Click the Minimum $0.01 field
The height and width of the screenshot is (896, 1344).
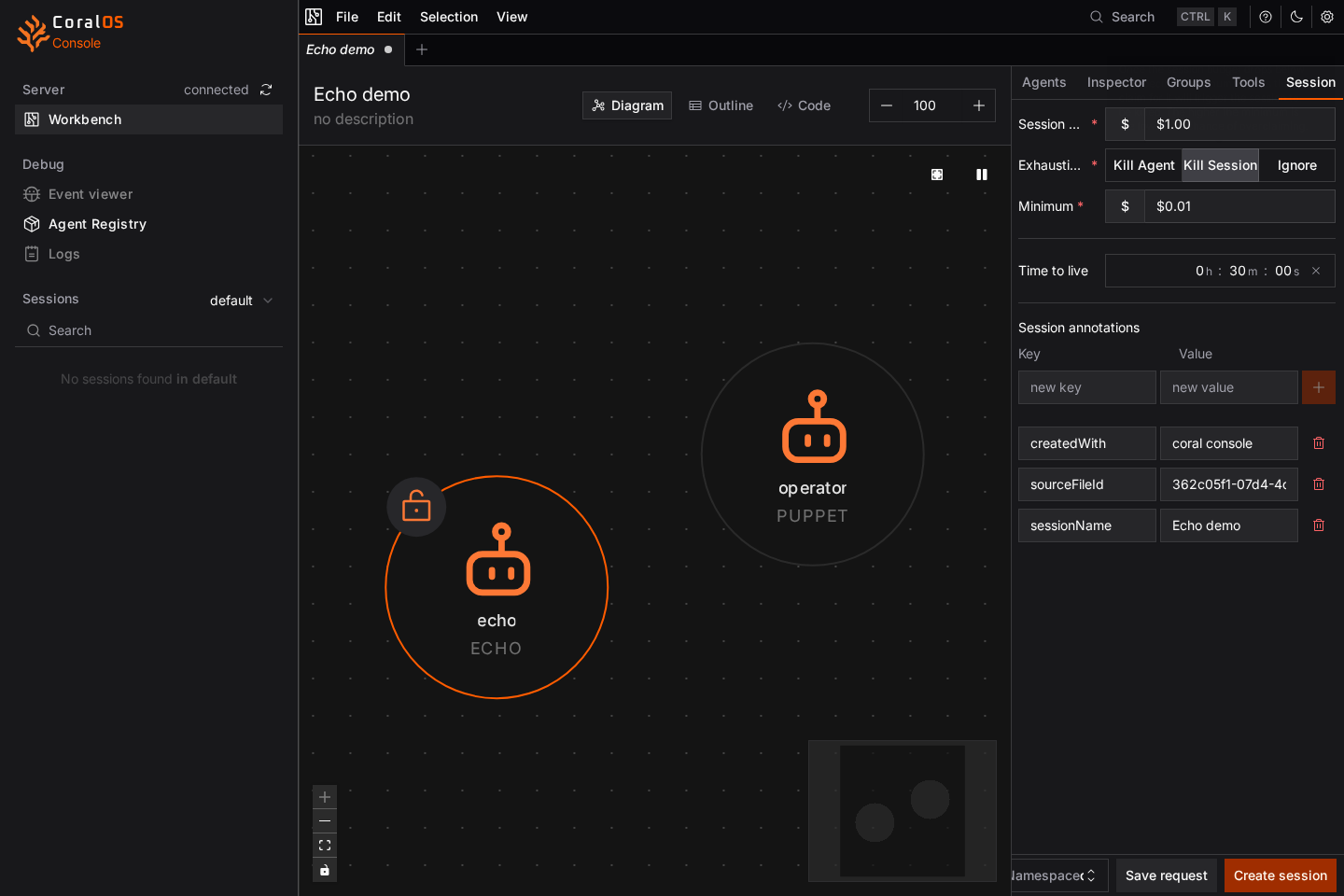point(1239,206)
